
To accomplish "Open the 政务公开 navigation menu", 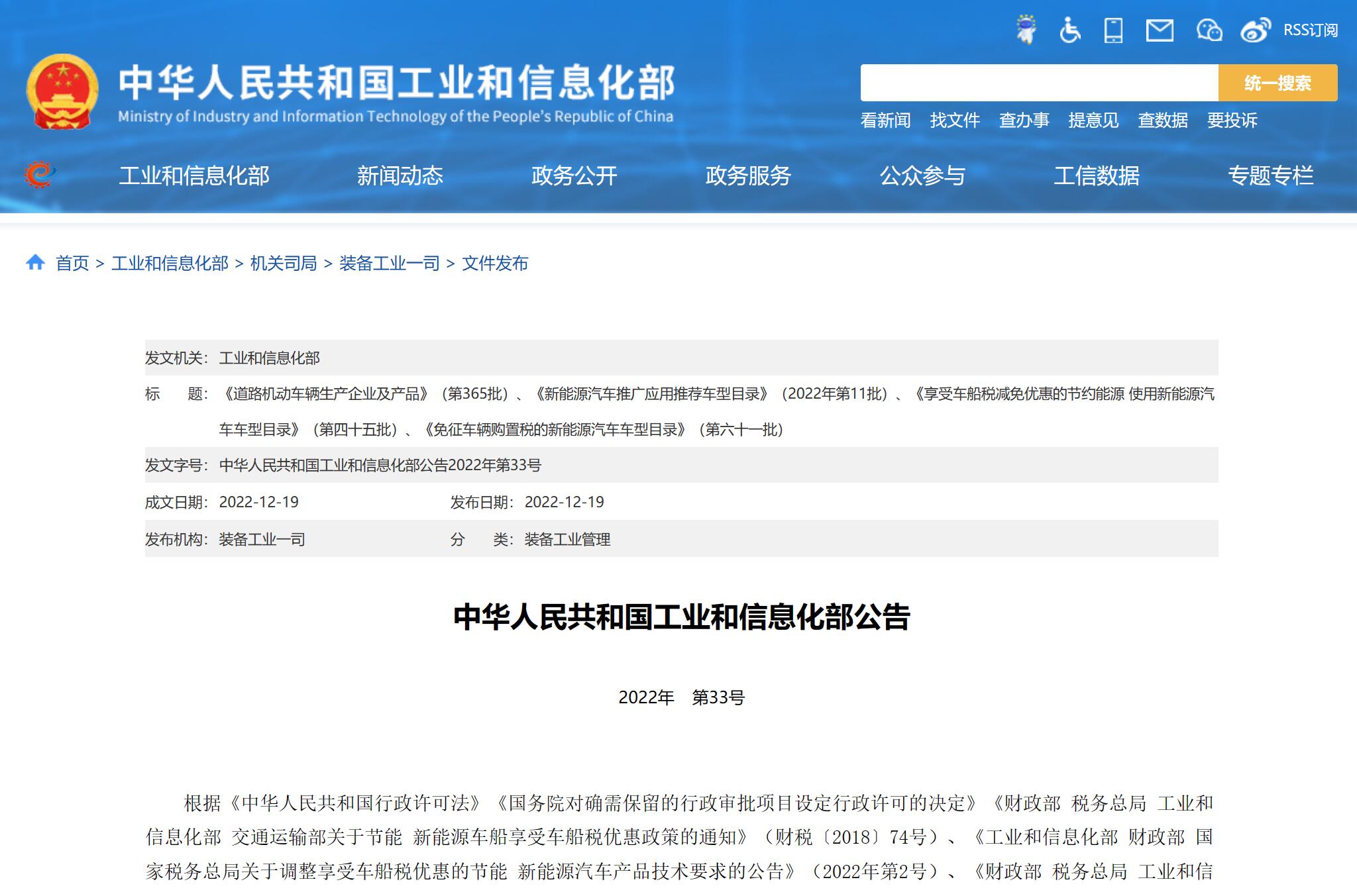I will coord(574,175).
